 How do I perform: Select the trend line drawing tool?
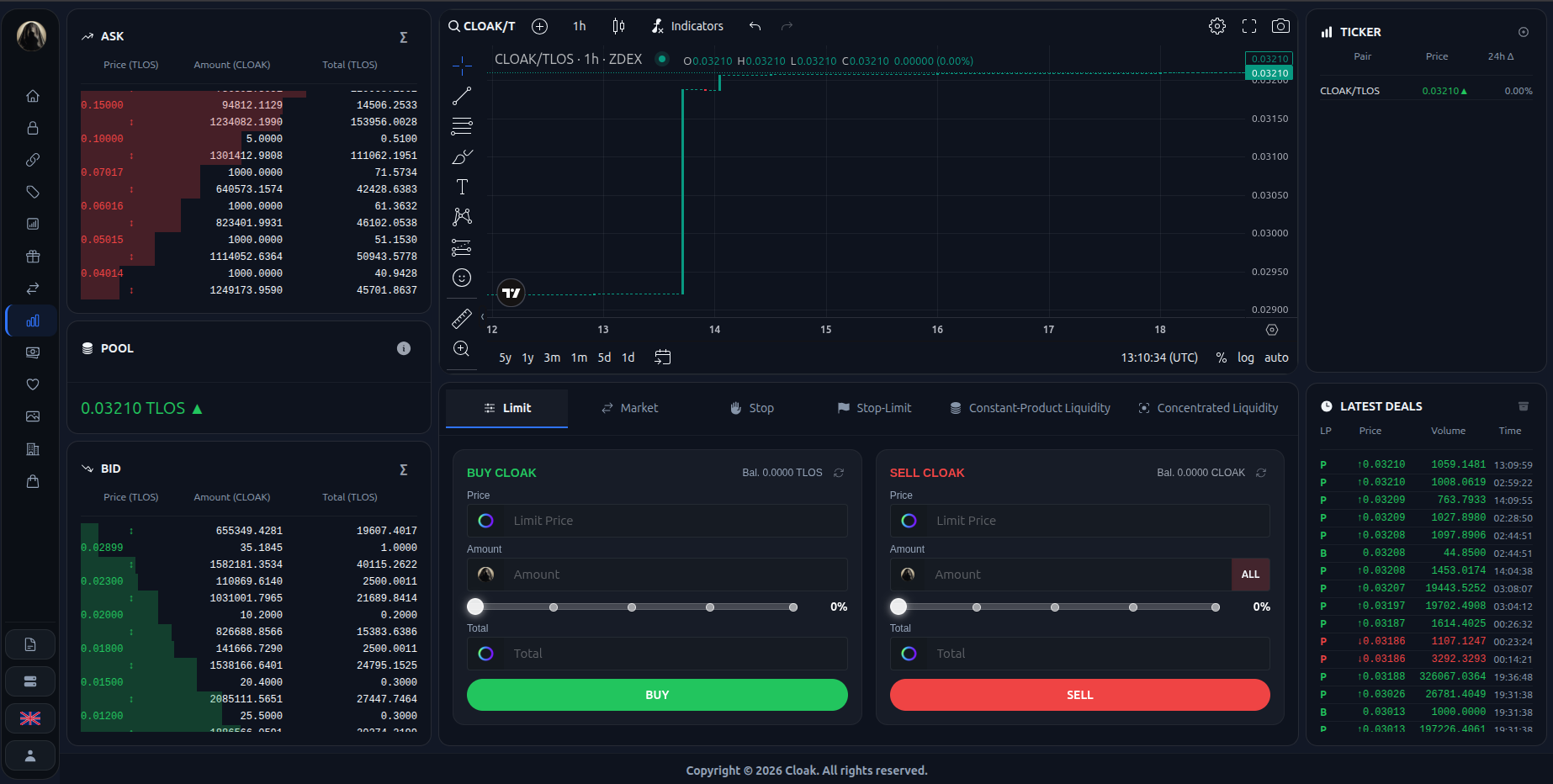461,95
